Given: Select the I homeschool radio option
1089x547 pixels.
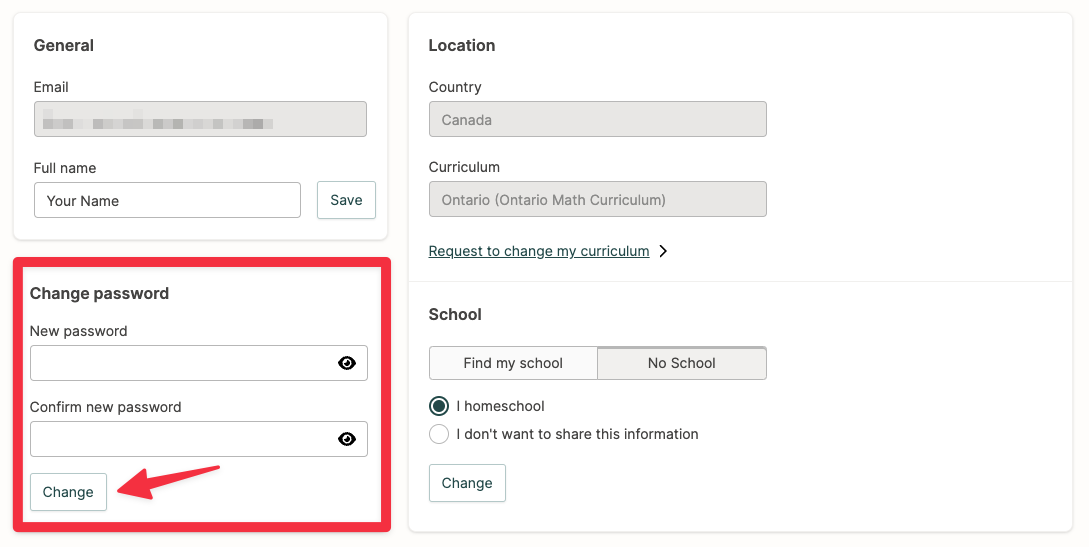Looking at the screenshot, I should click(439, 406).
